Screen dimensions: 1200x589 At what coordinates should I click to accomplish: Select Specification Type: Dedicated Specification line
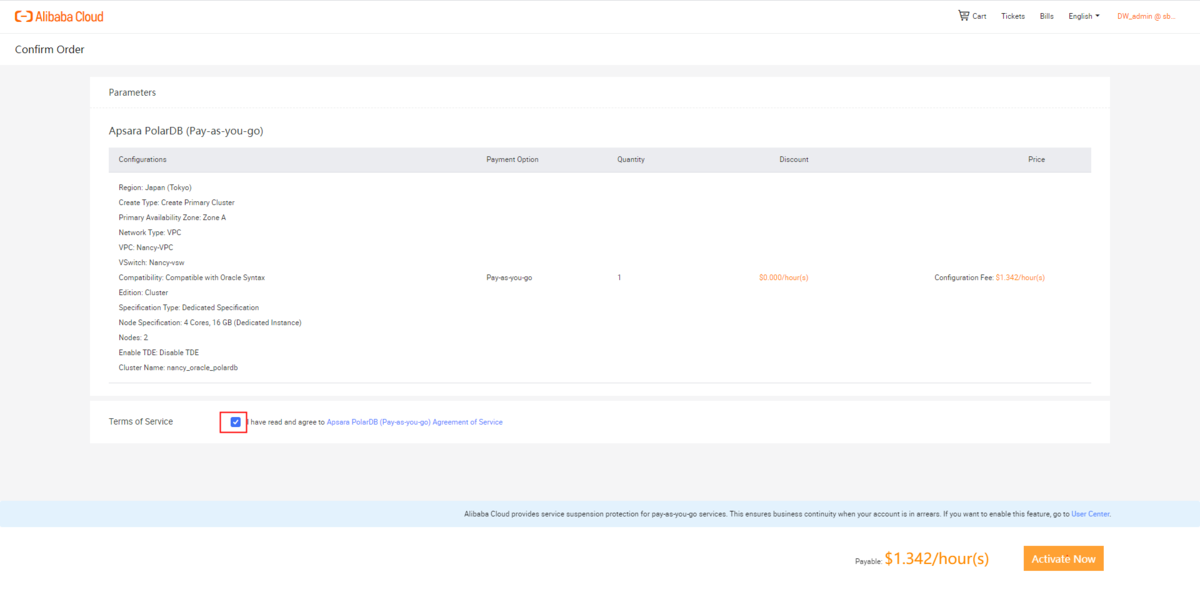[189, 307]
